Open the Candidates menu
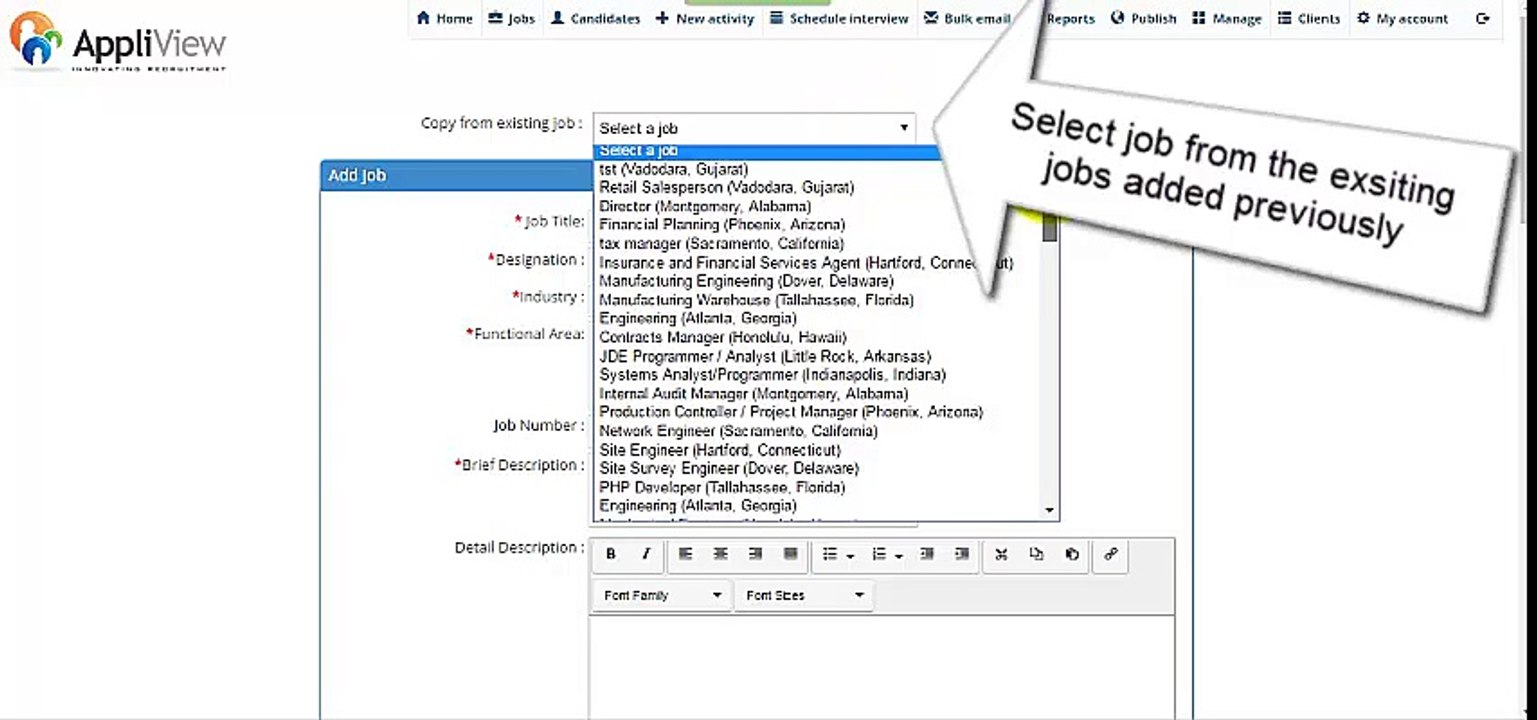This screenshot has width=1537, height=720. (595, 18)
